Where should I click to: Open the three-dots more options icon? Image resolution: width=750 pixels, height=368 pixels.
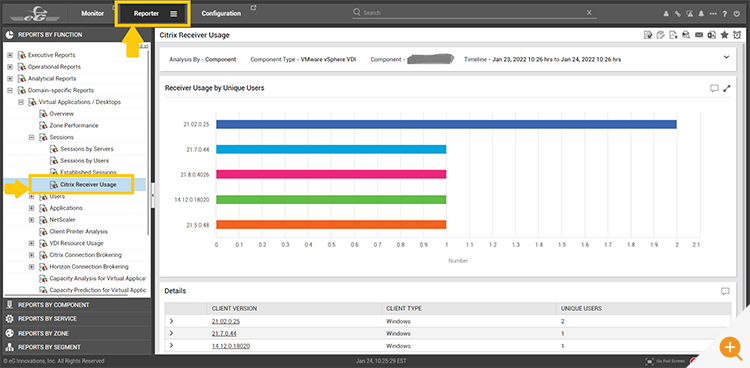(713, 14)
